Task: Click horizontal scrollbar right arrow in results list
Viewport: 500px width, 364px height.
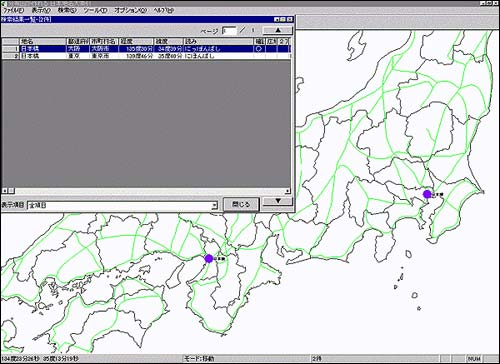Action: (x=287, y=191)
